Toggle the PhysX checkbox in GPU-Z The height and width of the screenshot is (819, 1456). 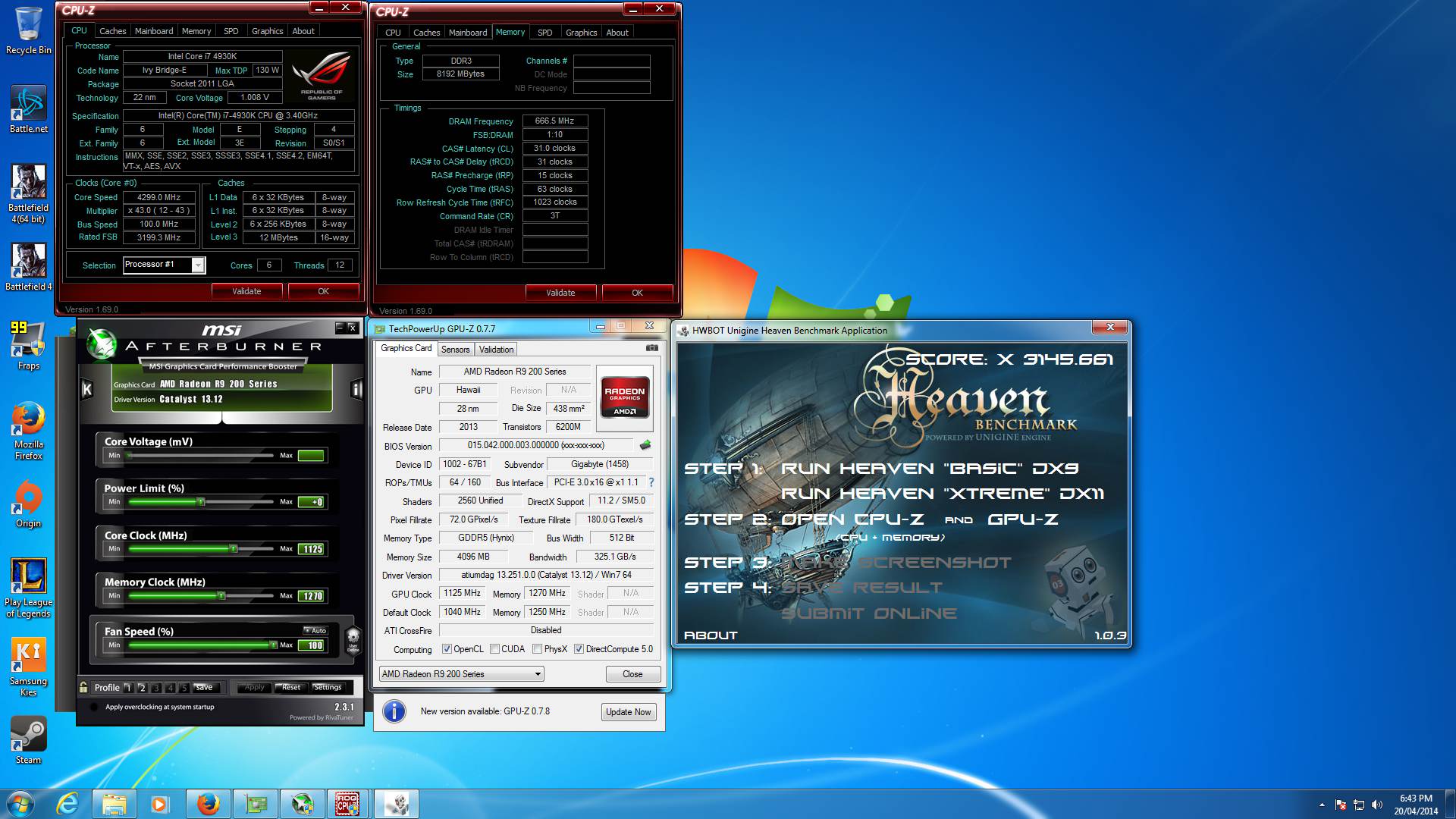click(x=537, y=649)
